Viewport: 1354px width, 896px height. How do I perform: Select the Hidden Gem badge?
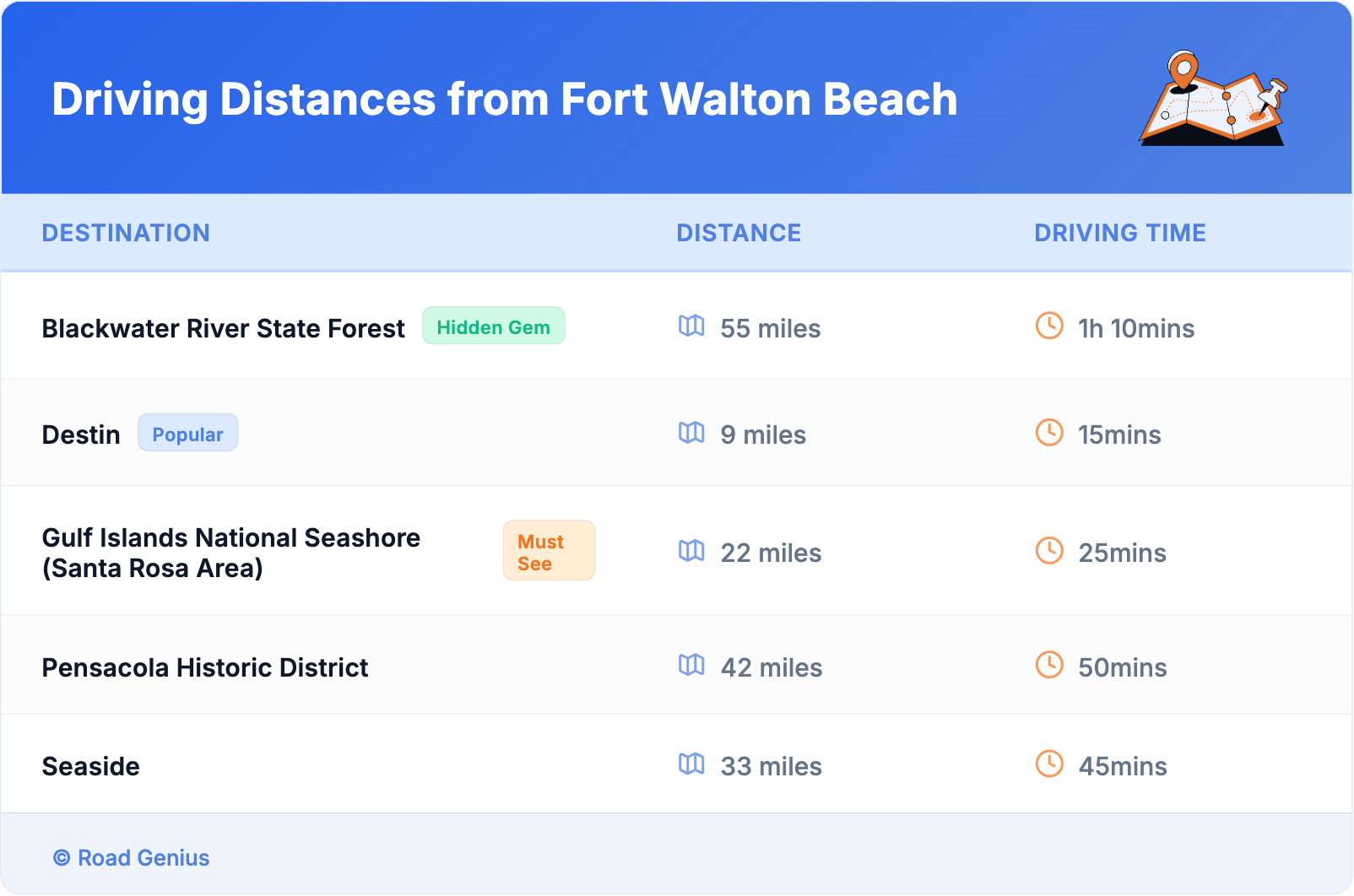pos(493,327)
